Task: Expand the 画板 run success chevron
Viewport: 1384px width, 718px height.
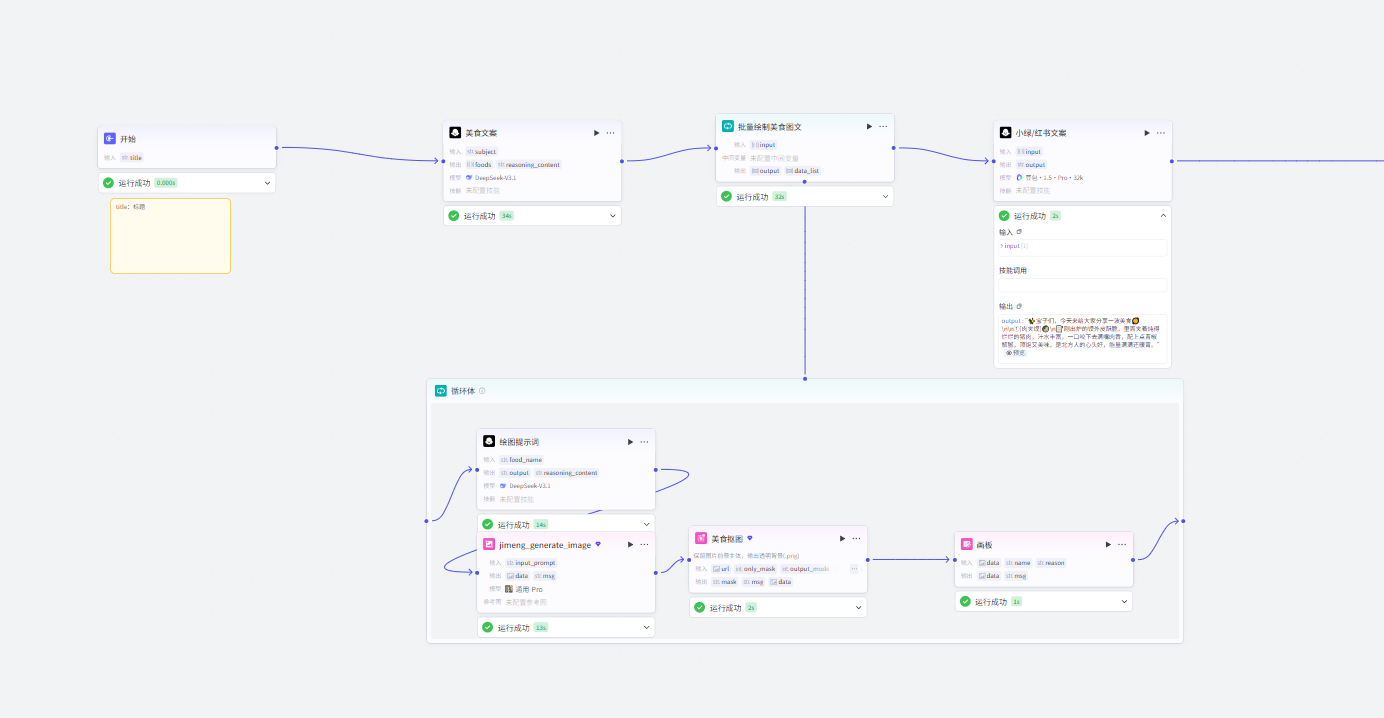Action: (1124, 602)
